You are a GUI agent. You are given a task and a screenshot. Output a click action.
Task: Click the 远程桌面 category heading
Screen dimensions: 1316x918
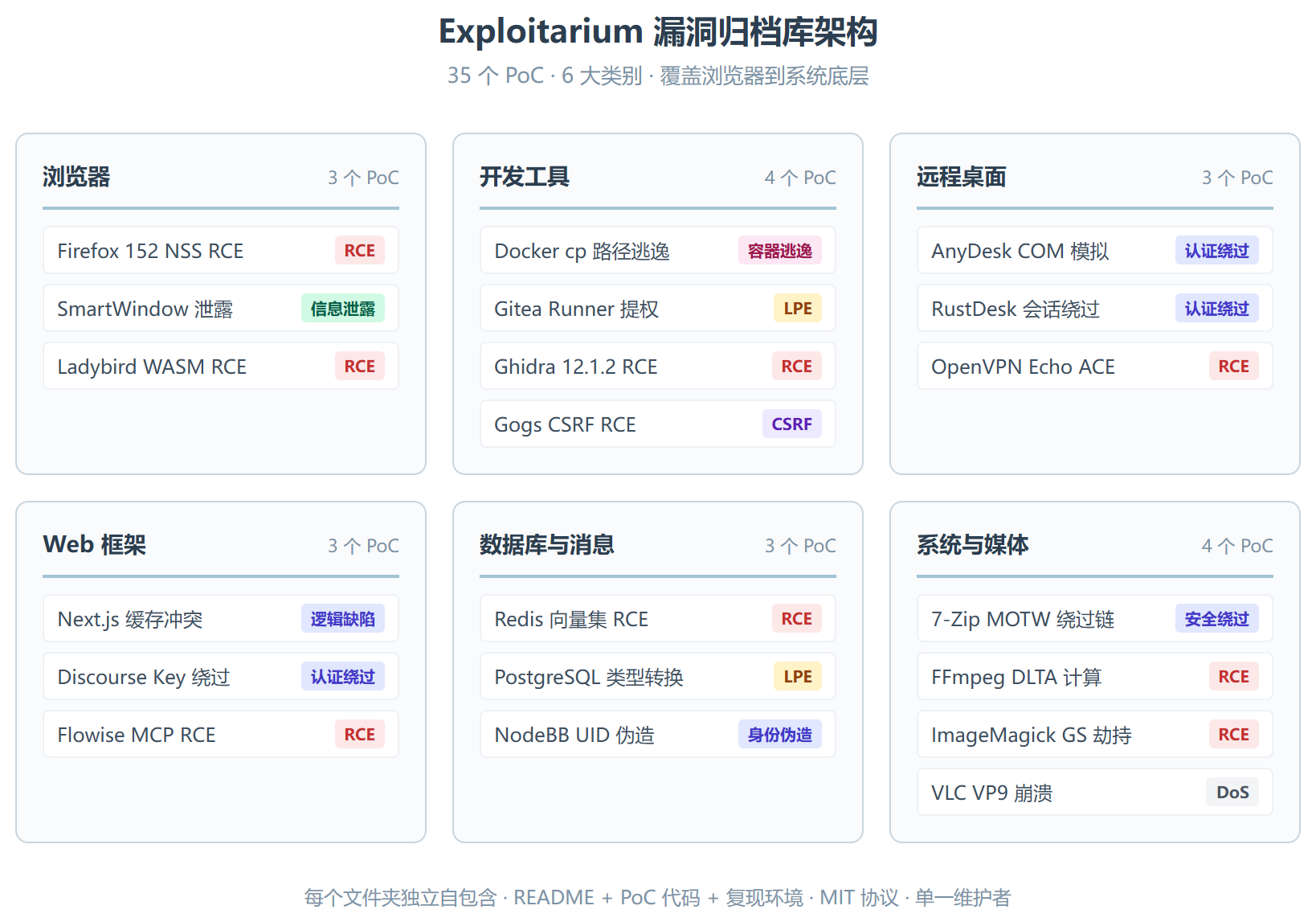point(962,177)
